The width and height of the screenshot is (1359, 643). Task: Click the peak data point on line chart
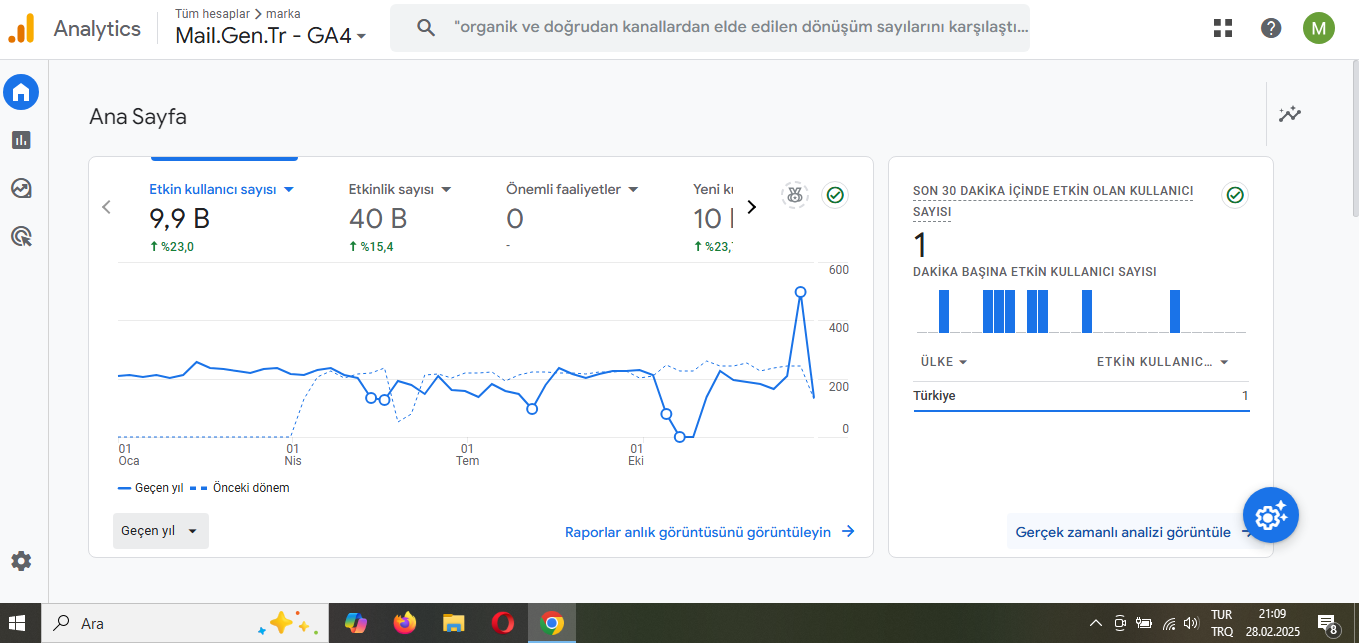(800, 292)
